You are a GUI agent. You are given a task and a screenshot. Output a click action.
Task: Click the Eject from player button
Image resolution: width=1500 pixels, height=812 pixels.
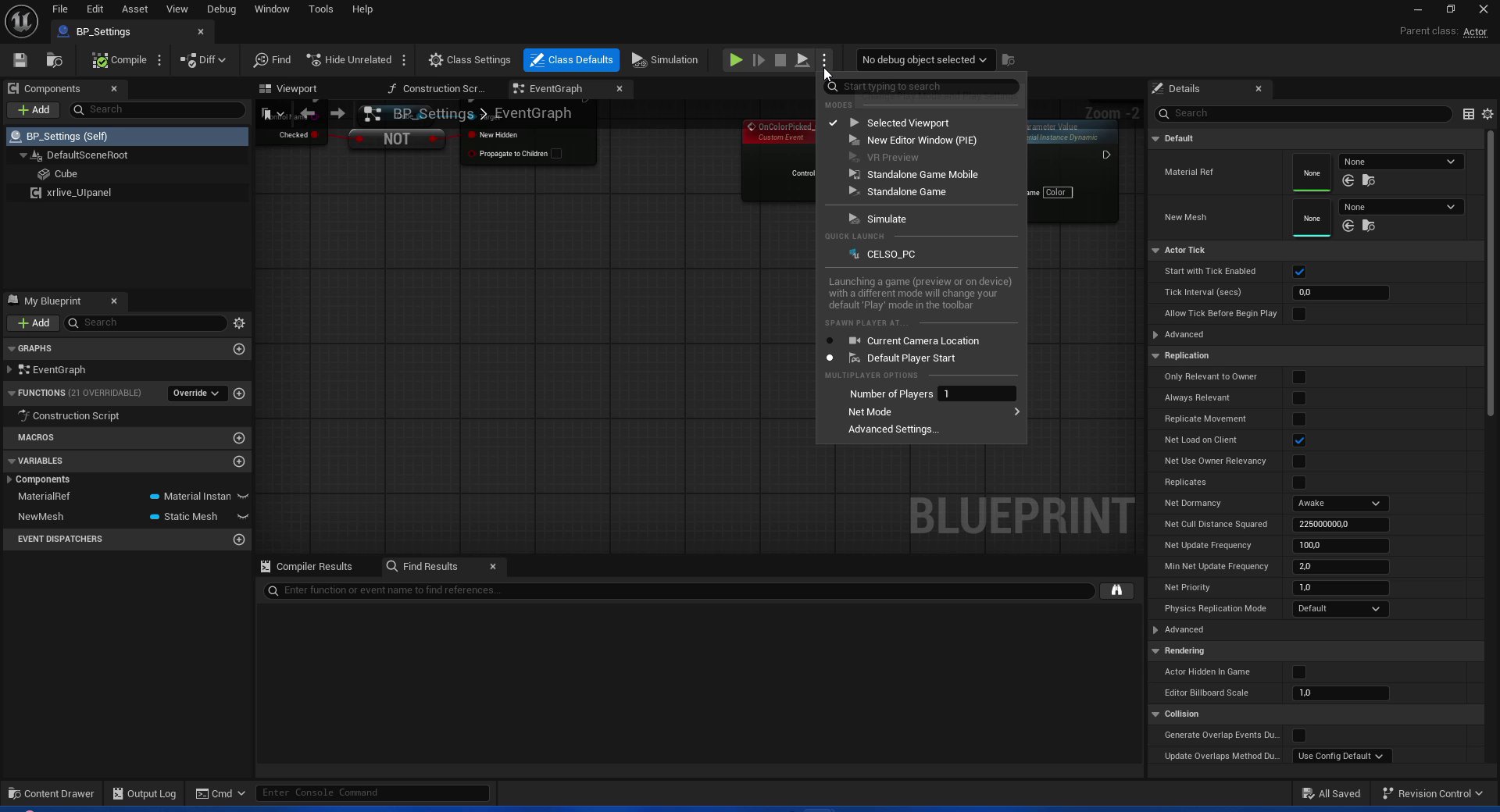click(x=802, y=60)
